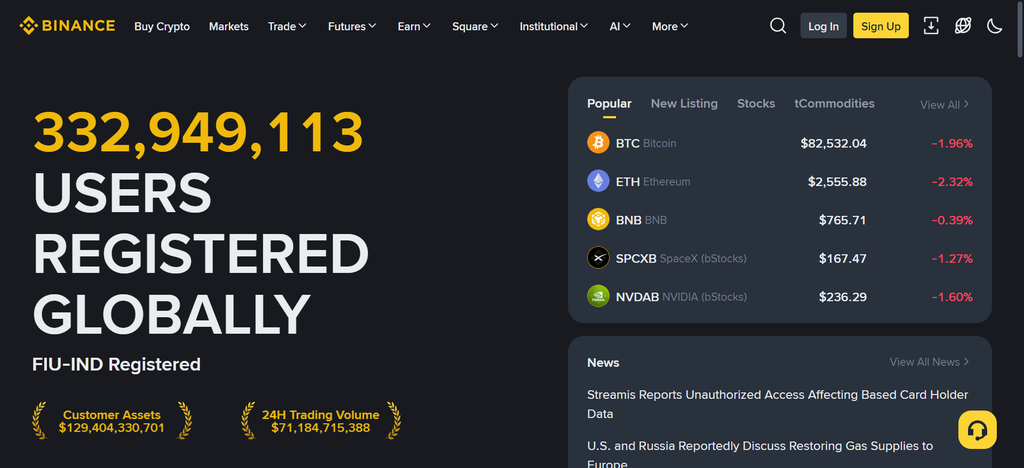Toggle dark mode moon icon
Screen dimensions: 1024x468
point(995,26)
